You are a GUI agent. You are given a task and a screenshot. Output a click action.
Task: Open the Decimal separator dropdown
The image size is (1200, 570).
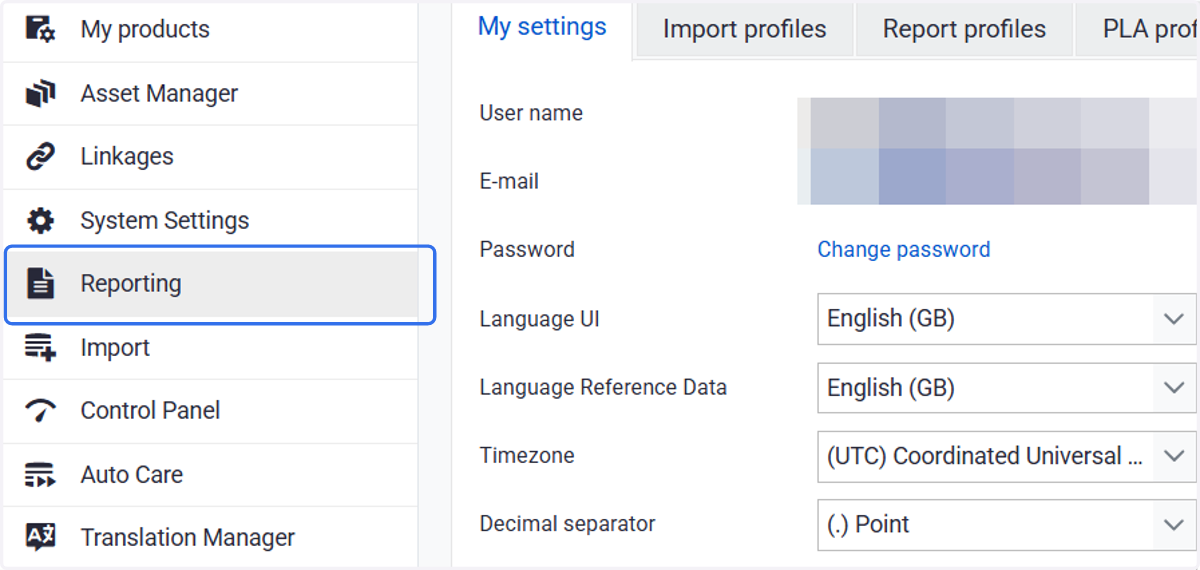tap(1007, 525)
